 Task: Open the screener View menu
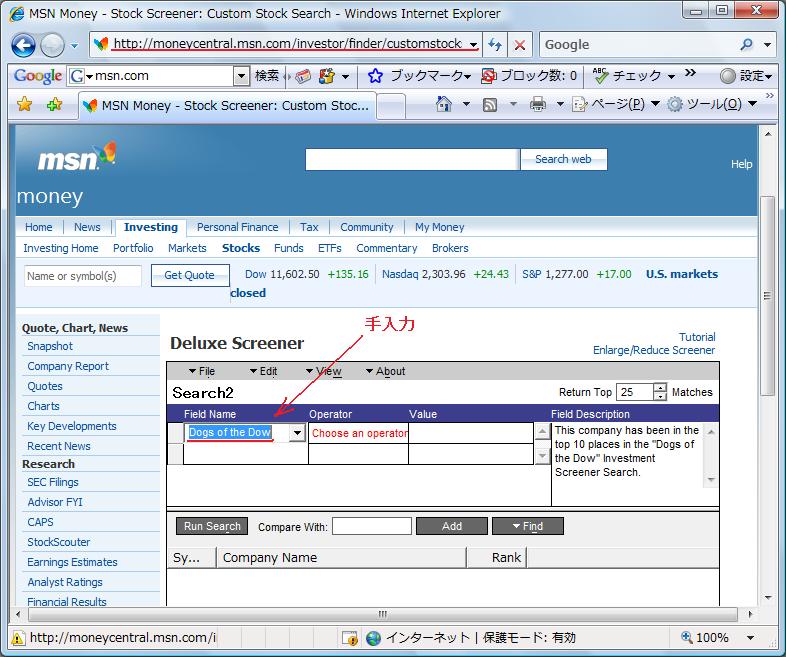[x=323, y=371]
